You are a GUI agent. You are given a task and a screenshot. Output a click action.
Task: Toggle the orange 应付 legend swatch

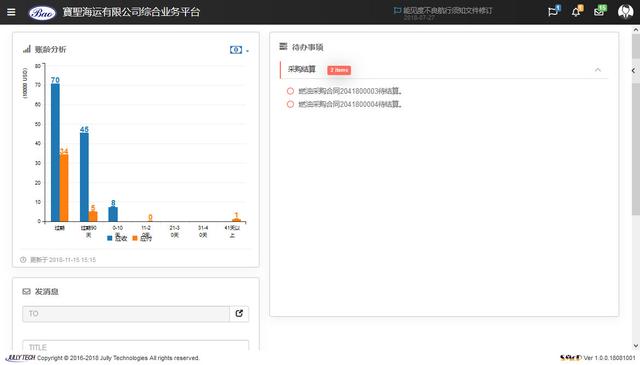click(135, 238)
